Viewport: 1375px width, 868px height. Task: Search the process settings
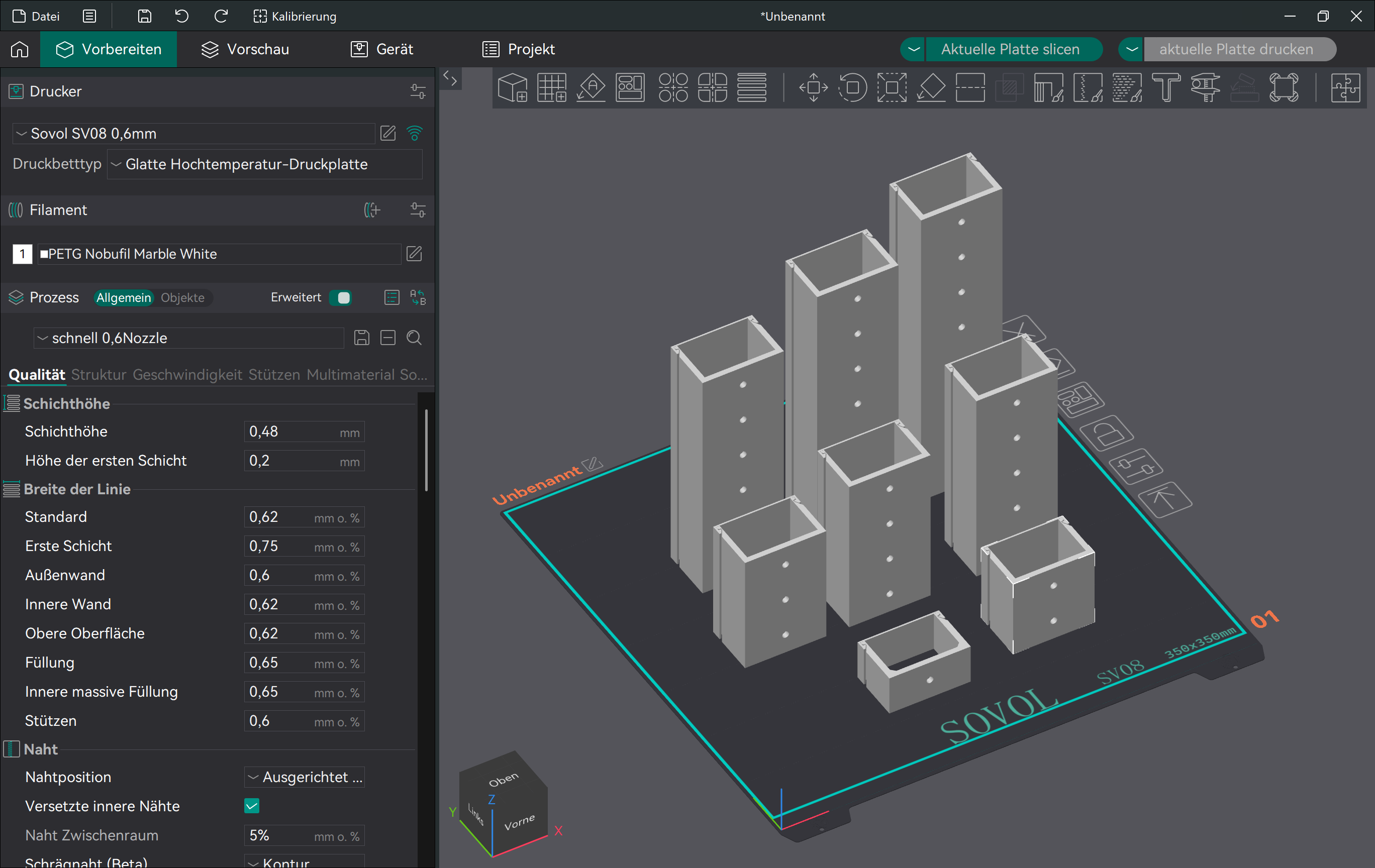coord(414,338)
